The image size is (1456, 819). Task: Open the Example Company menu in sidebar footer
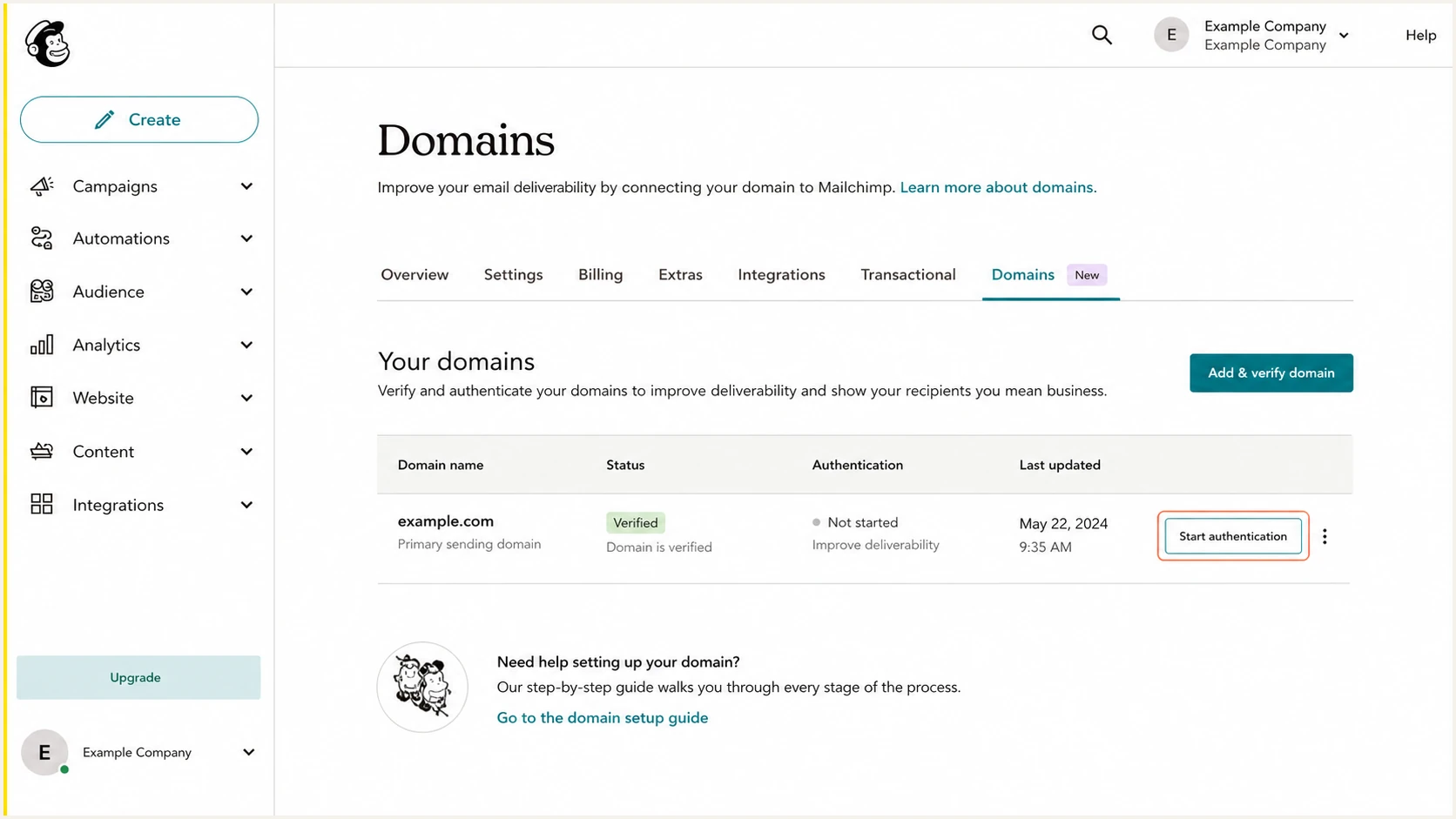(x=248, y=752)
